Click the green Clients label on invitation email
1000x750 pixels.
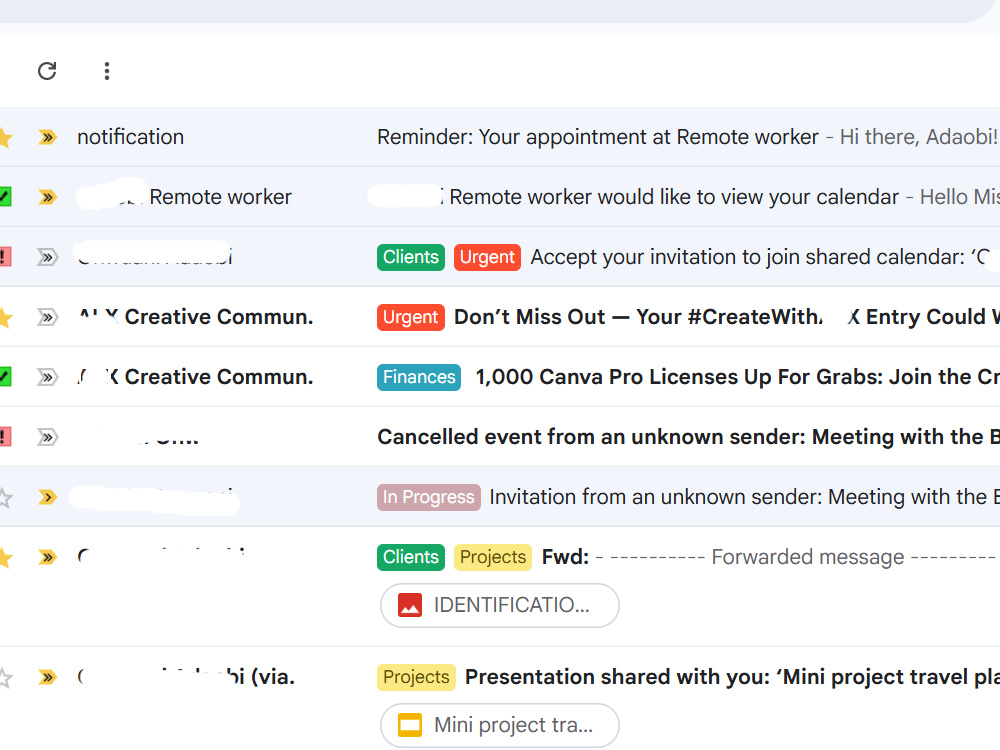click(x=411, y=257)
